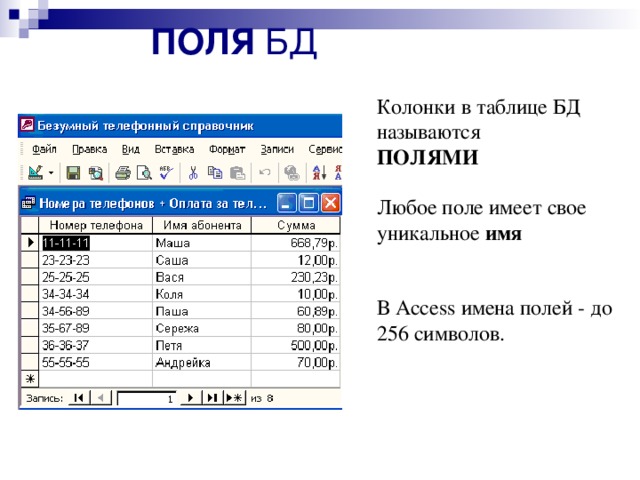Click the amount cell 12,00р.
The image size is (640, 480).
coord(296,260)
